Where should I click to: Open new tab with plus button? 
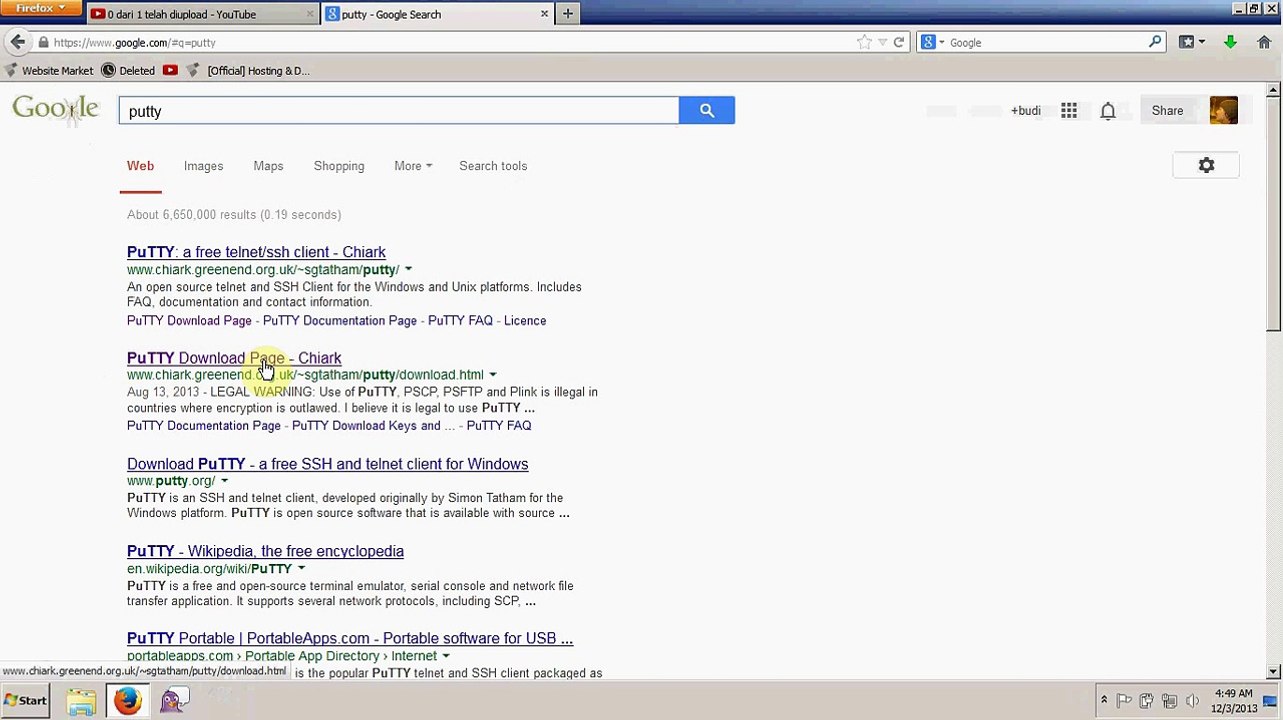coord(568,14)
